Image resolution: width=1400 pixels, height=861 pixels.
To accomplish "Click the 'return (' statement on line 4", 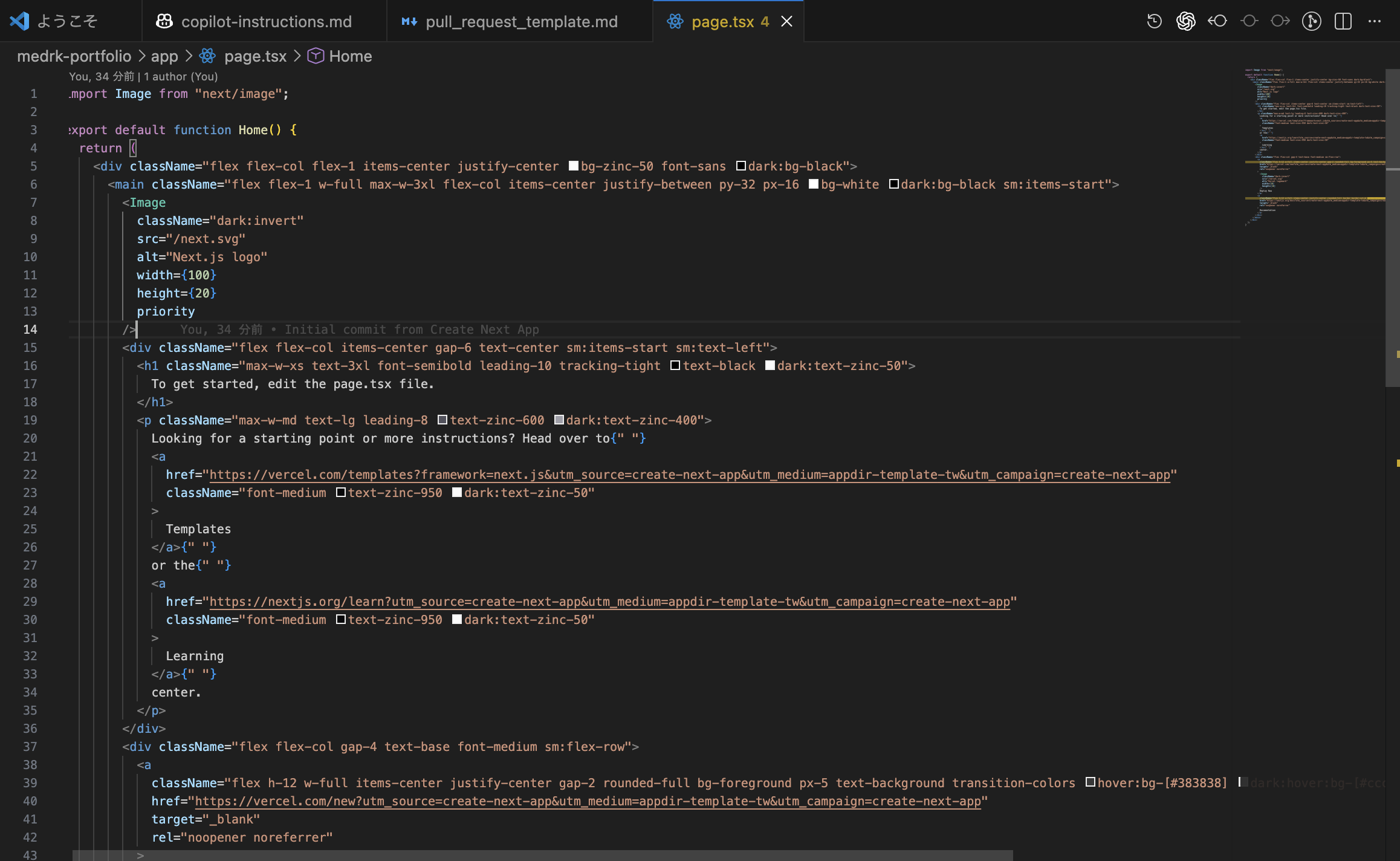I will coord(108,148).
